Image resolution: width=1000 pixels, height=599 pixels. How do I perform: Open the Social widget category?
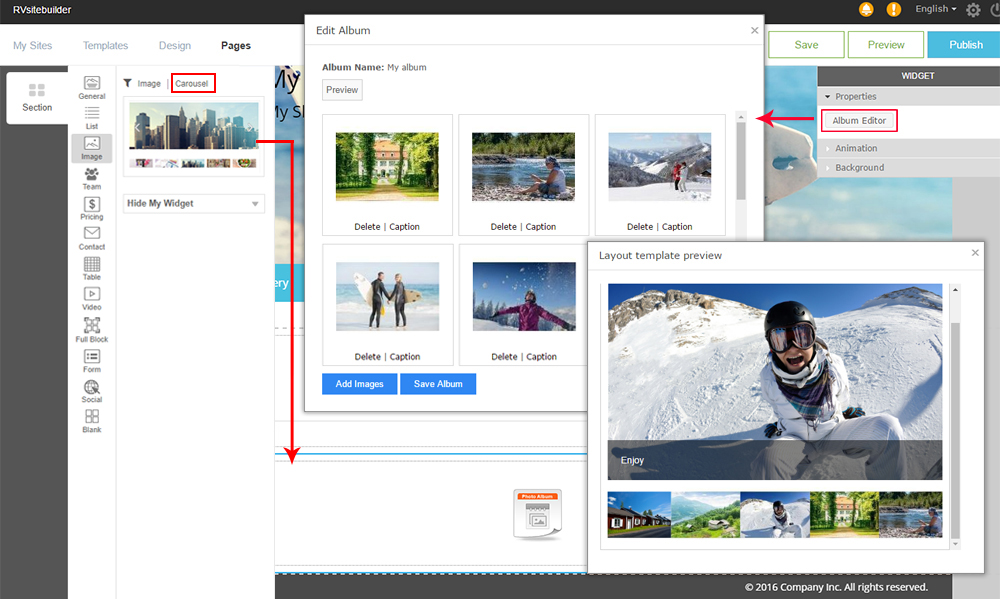click(x=91, y=390)
